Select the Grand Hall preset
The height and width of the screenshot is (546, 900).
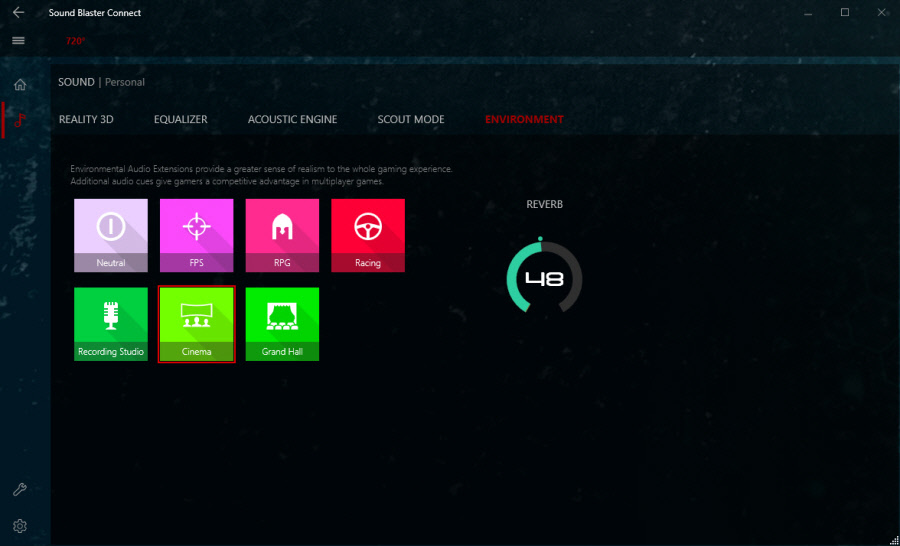click(x=282, y=324)
